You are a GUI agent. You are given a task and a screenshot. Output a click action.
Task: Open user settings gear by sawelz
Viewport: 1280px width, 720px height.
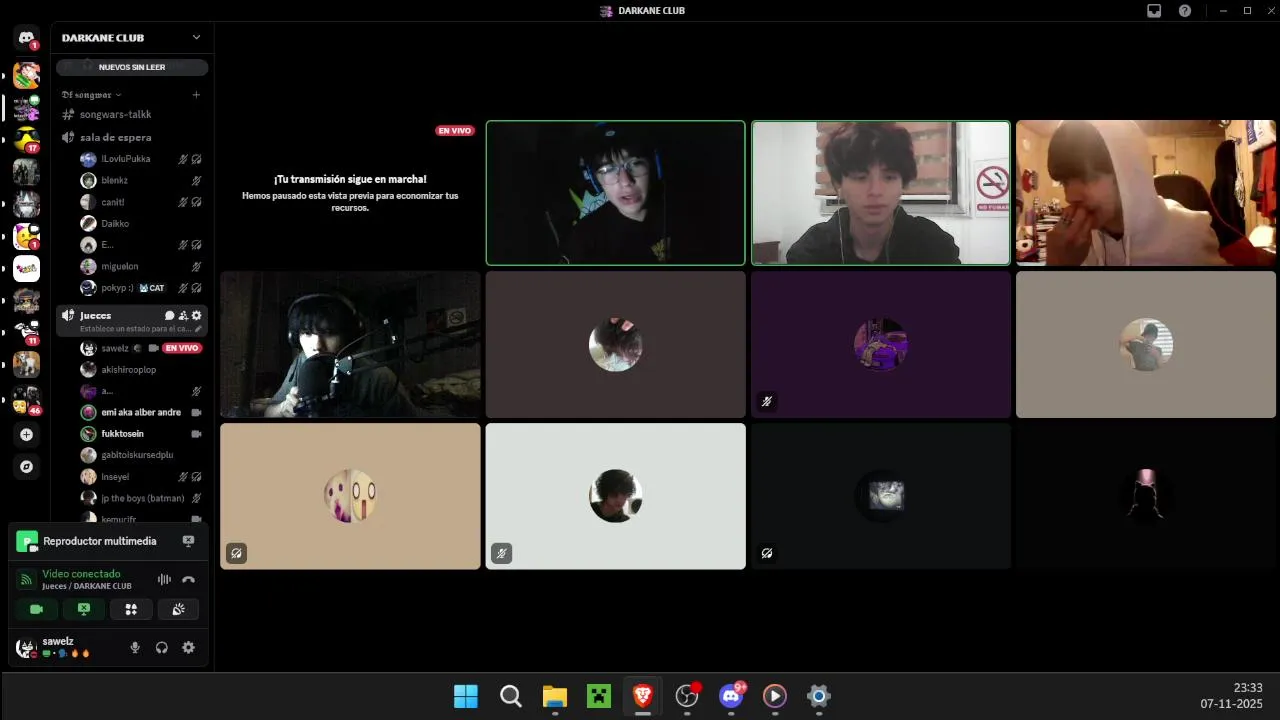(188, 648)
